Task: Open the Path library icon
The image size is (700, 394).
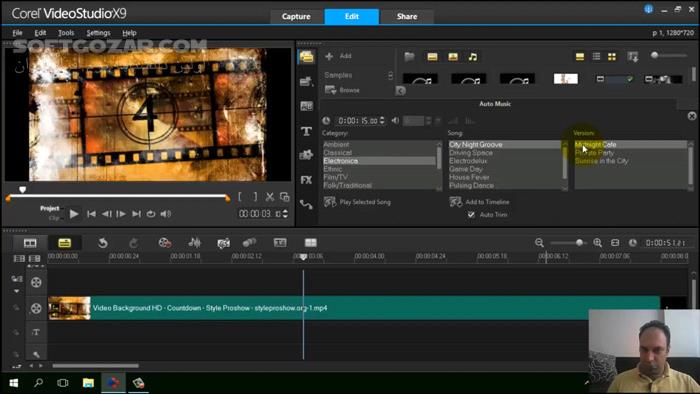Action: click(x=307, y=205)
